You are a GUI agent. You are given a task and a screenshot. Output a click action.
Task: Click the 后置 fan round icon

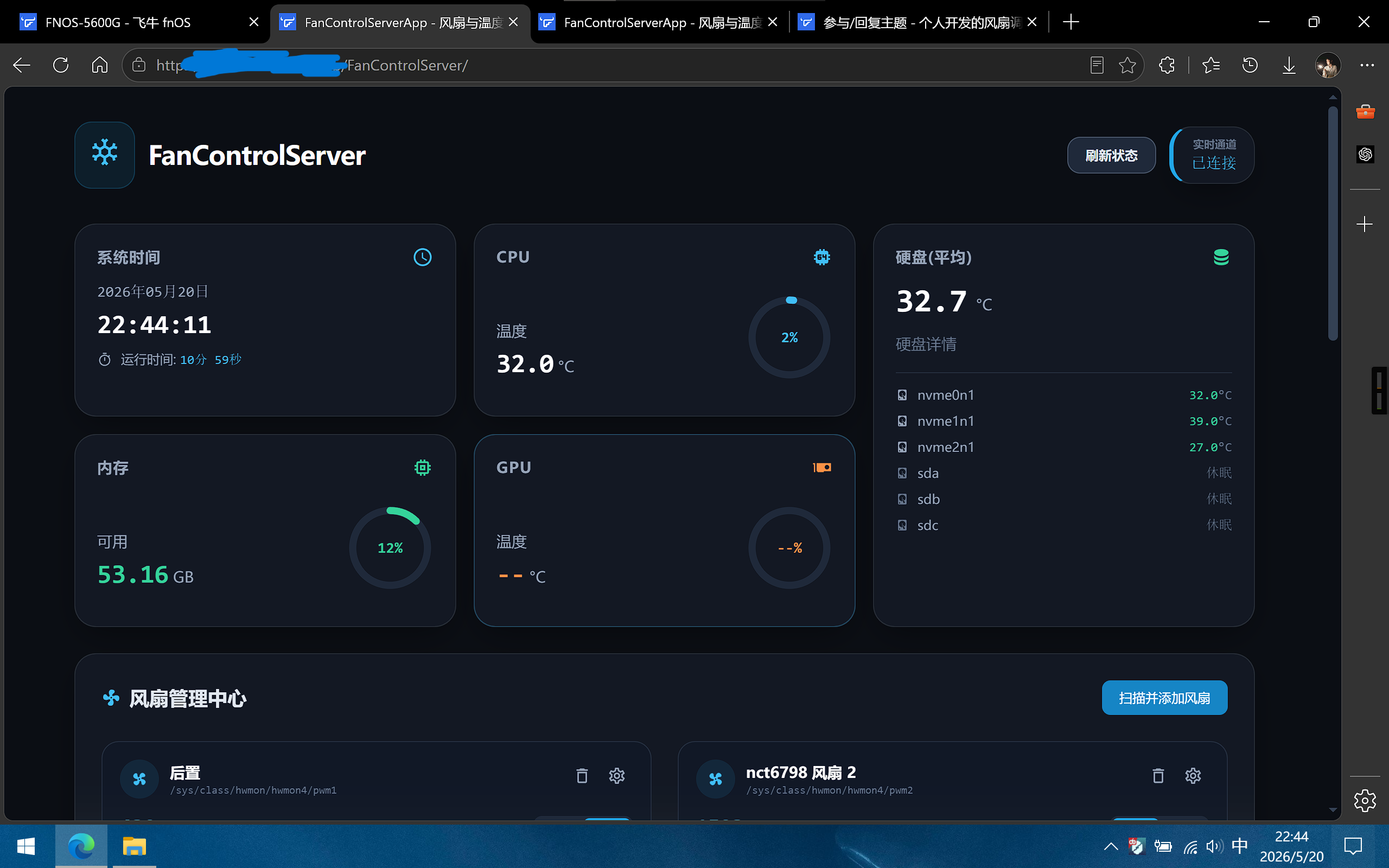[139, 779]
